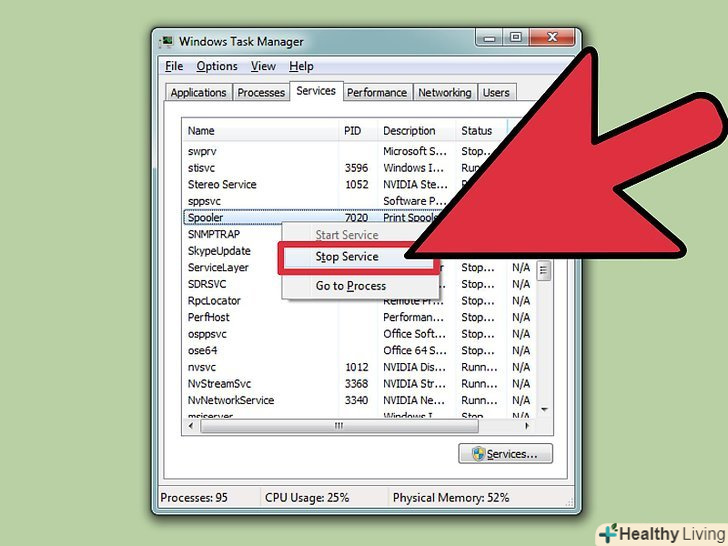Click the Microsoft S... description cell

click(x=415, y=151)
